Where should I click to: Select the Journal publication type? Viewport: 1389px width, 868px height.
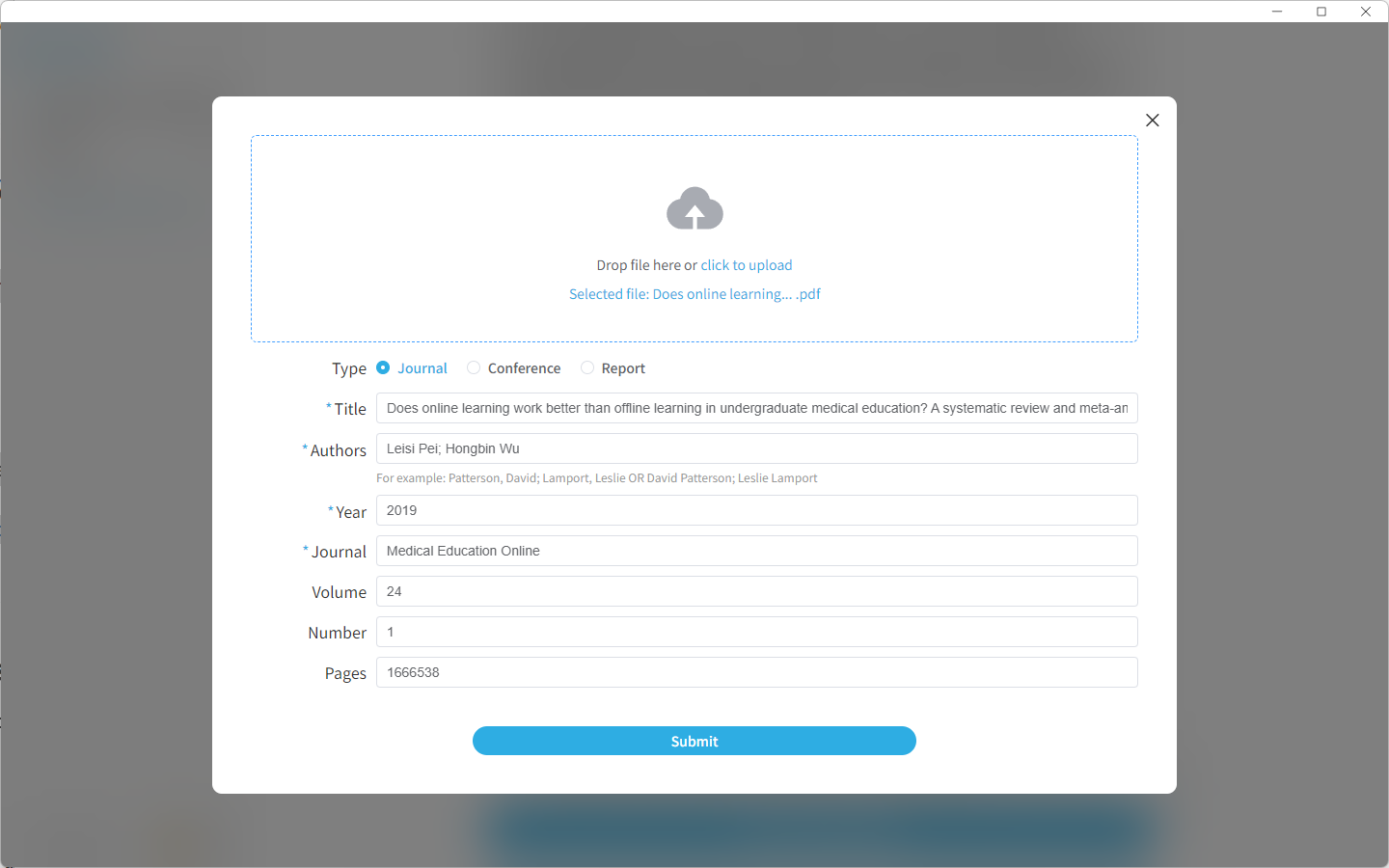point(382,367)
